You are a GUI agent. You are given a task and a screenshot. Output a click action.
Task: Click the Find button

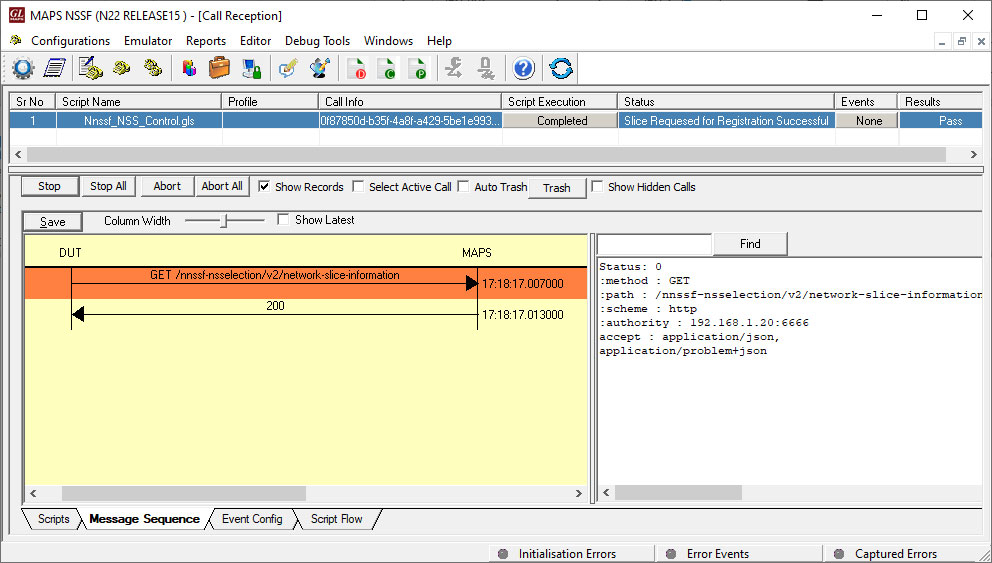(750, 244)
